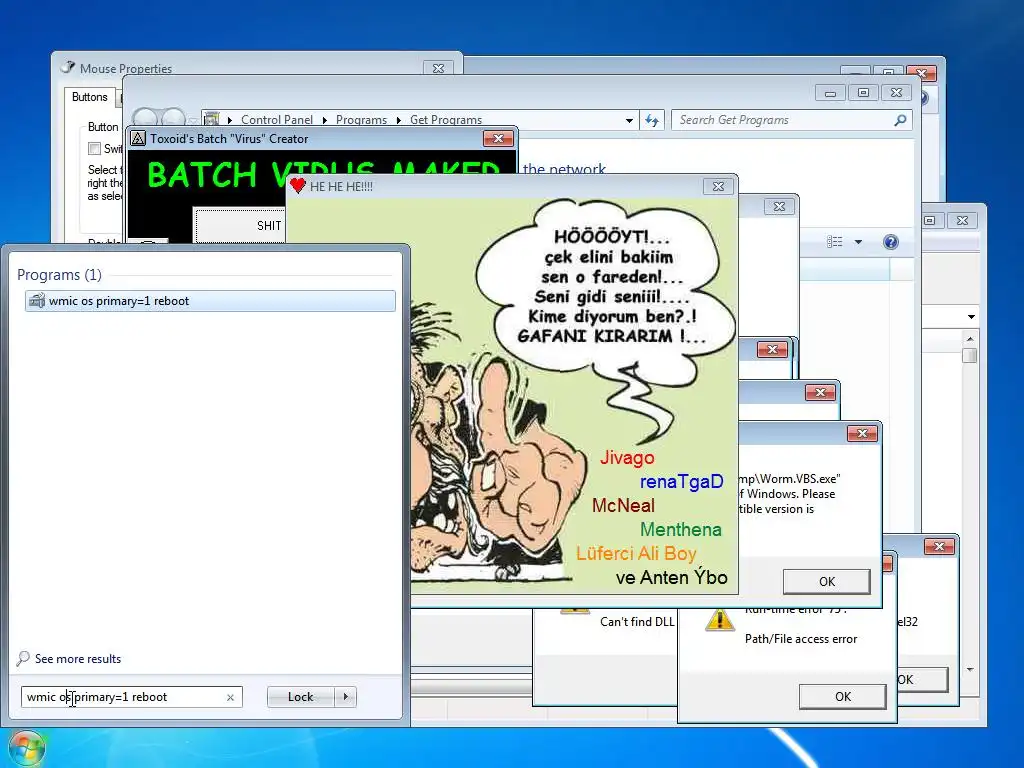Open the blue Help icon in Explorer toolbar
Viewport: 1024px width, 768px height.
click(x=891, y=242)
